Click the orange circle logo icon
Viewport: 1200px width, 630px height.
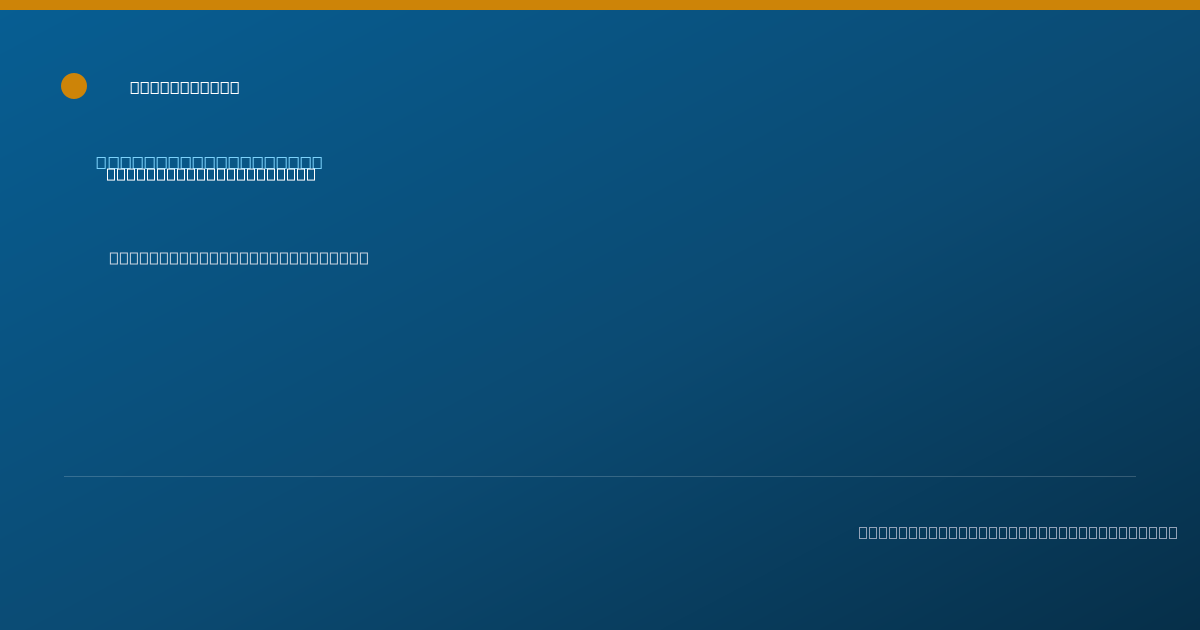click(74, 86)
